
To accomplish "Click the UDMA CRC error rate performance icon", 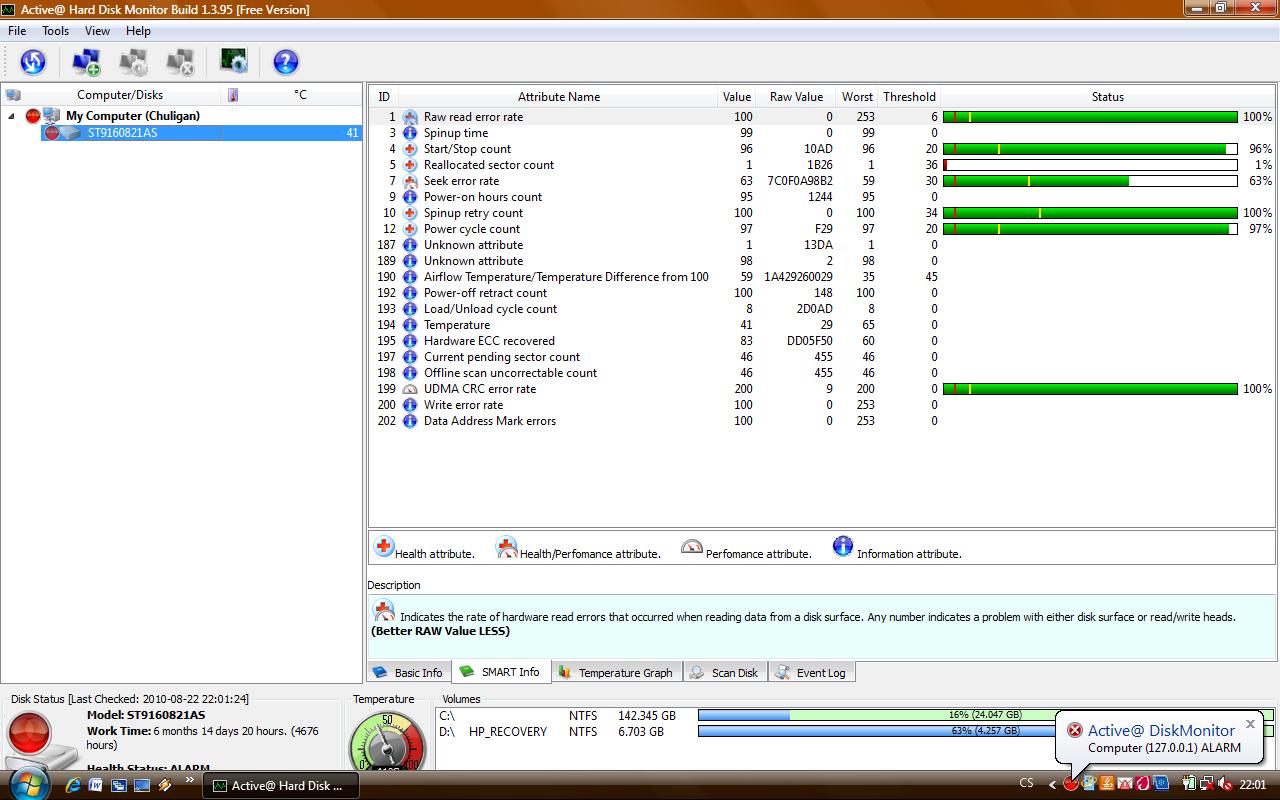I will [x=410, y=389].
